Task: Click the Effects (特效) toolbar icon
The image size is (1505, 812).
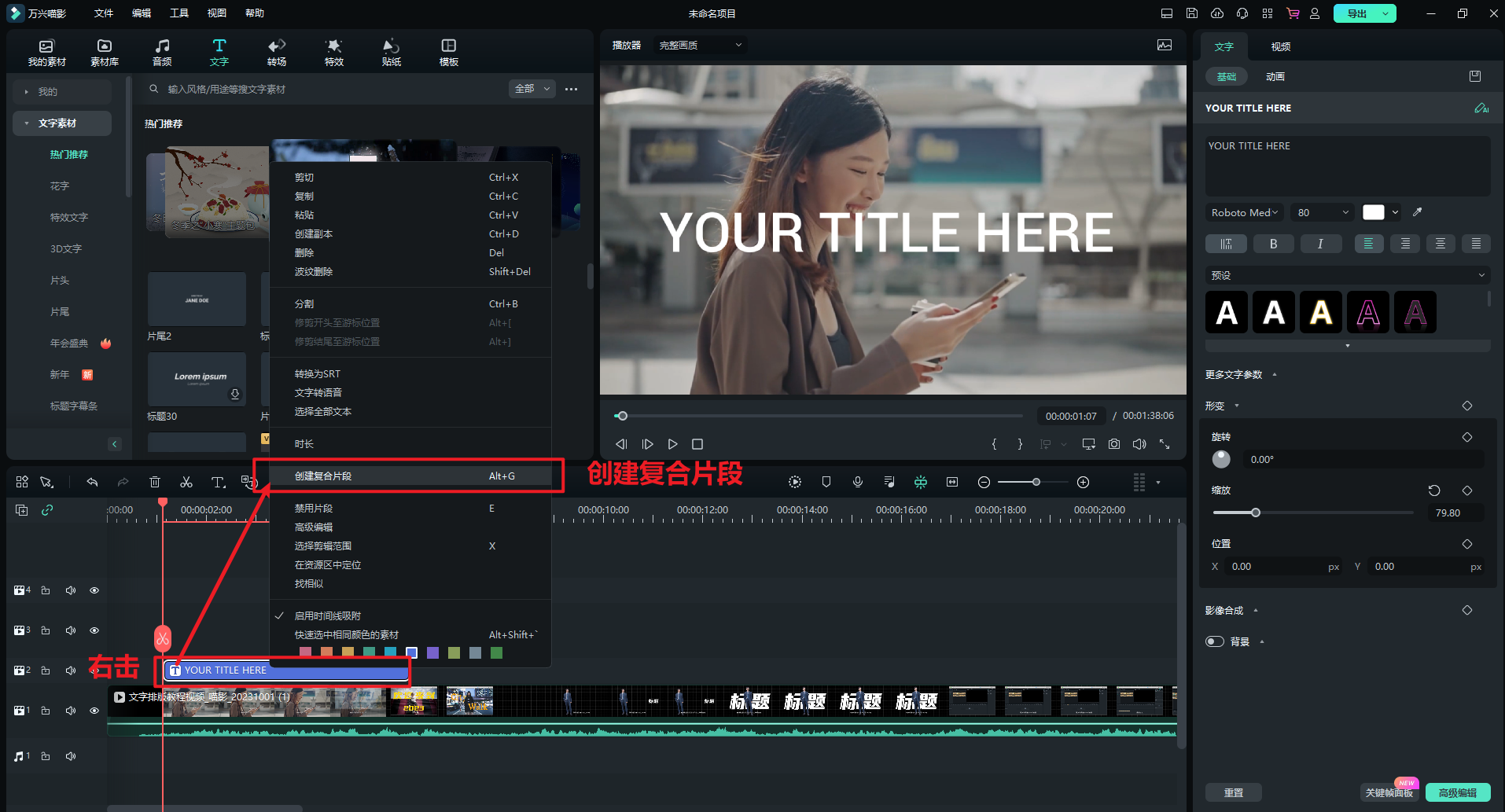Action: [x=333, y=52]
